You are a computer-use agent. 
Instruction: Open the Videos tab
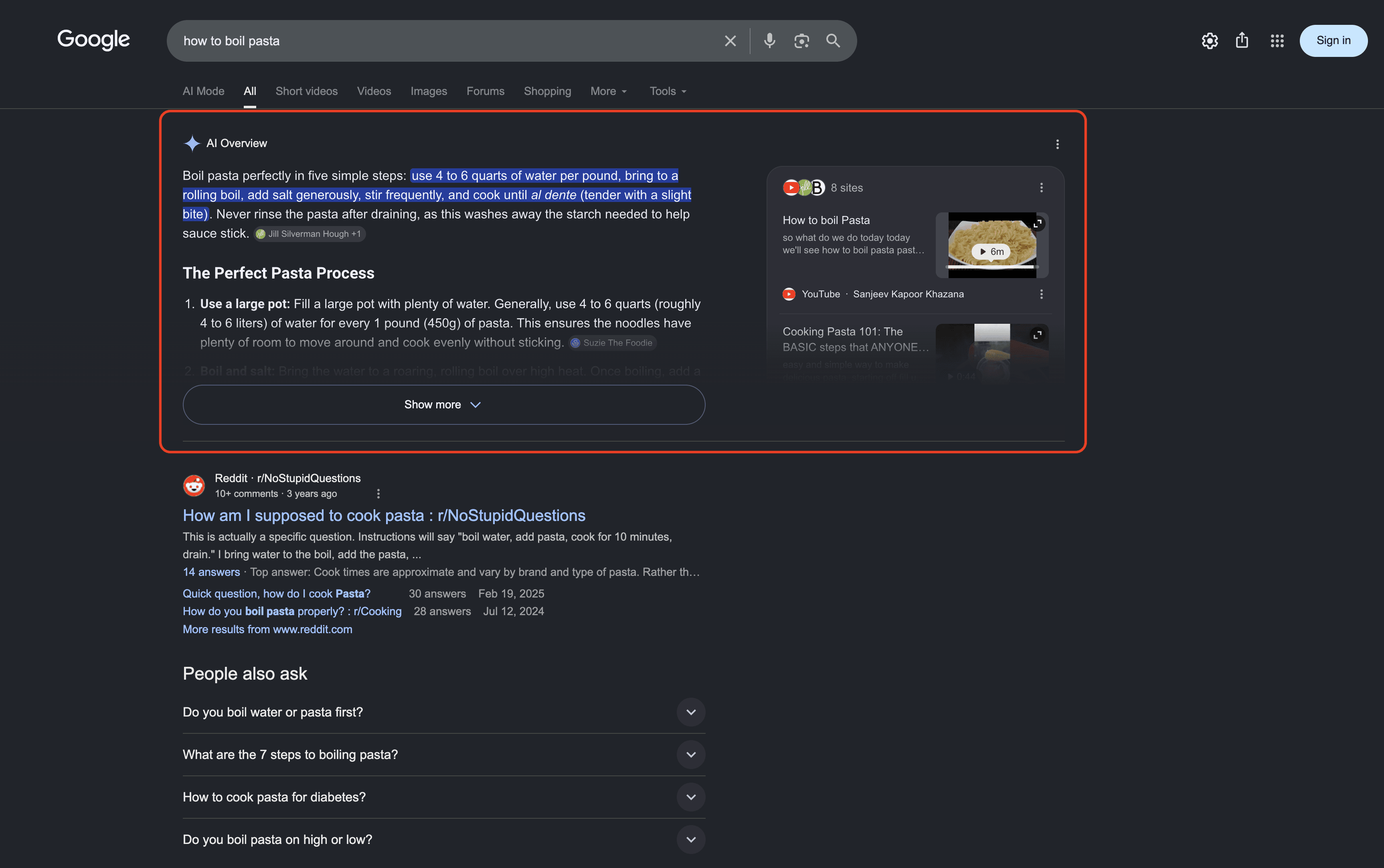click(x=374, y=91)
